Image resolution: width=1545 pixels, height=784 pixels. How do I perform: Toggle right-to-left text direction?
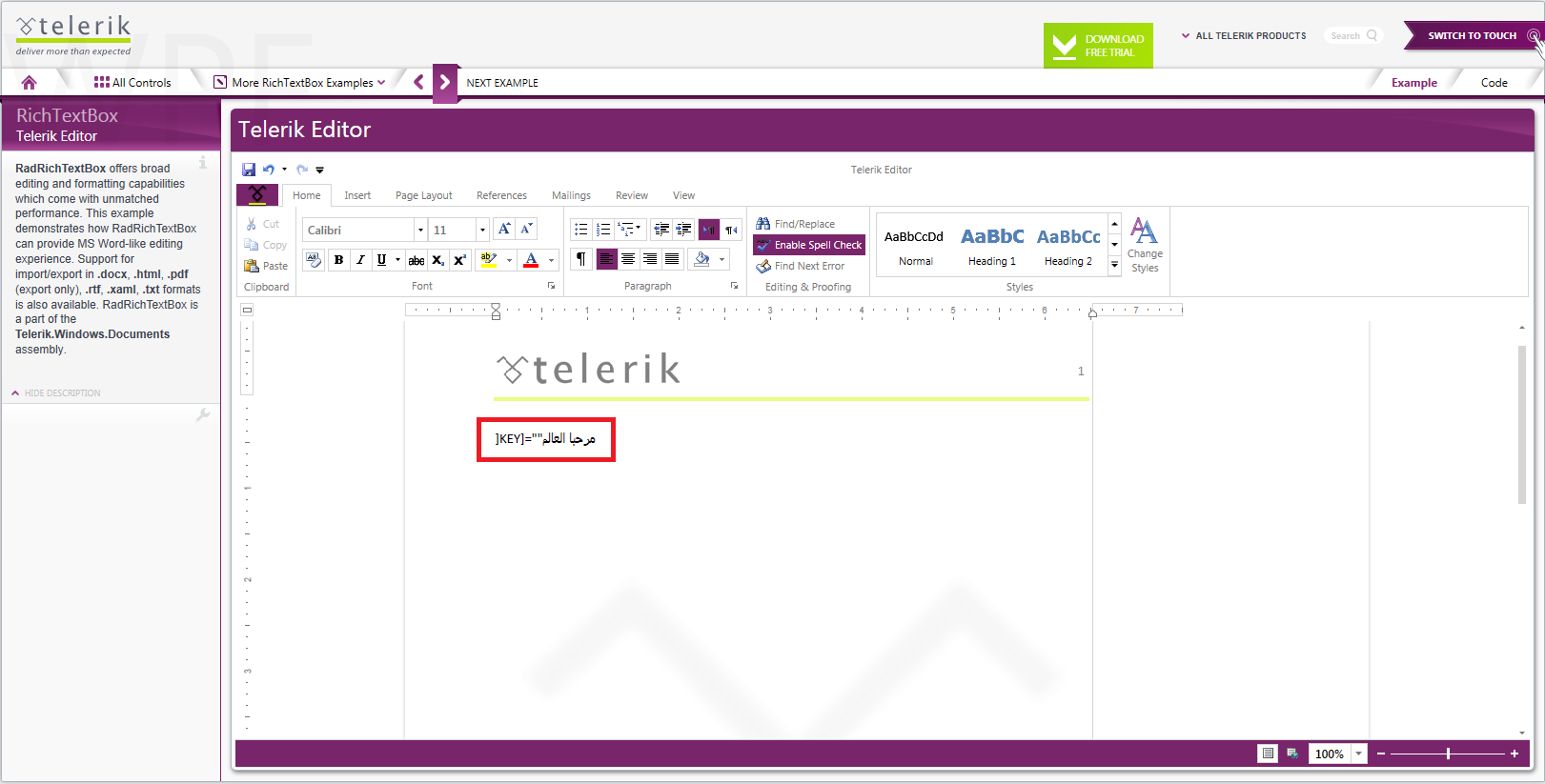731,230
